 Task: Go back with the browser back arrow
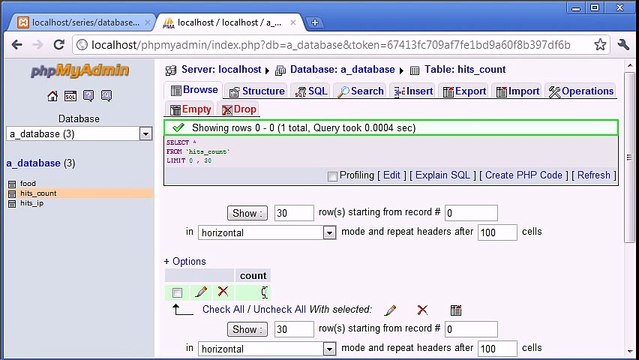[x=17, y=44]
